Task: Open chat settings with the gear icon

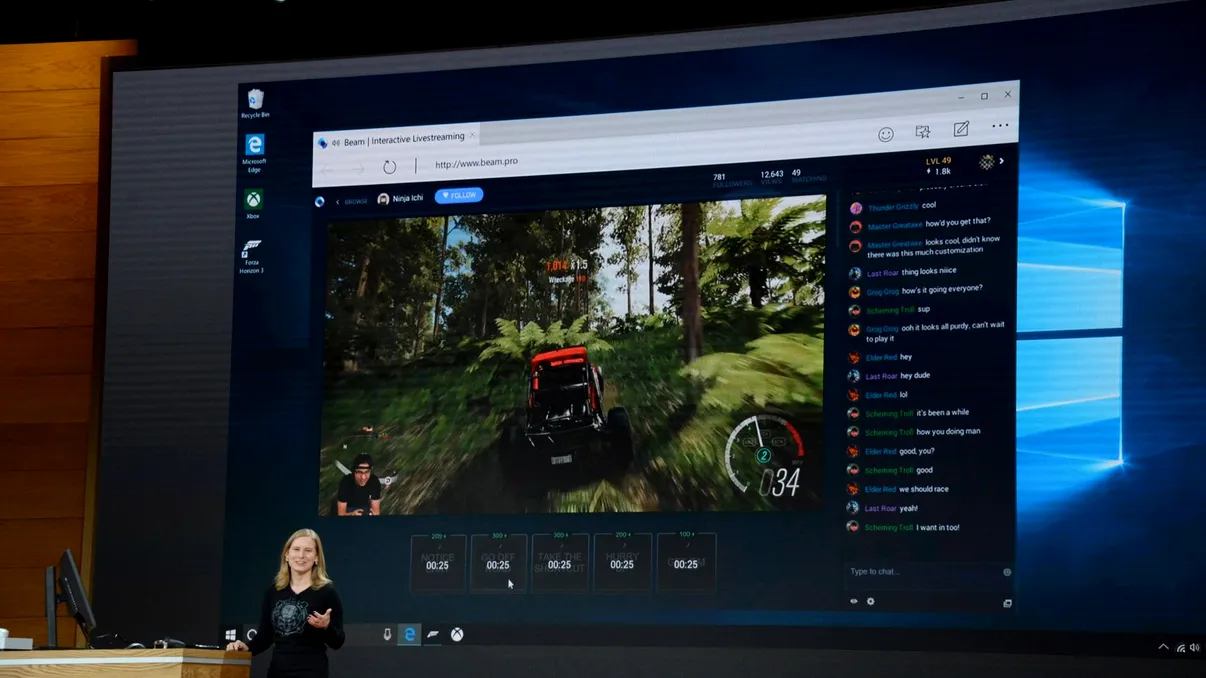Action: (871, 601)
